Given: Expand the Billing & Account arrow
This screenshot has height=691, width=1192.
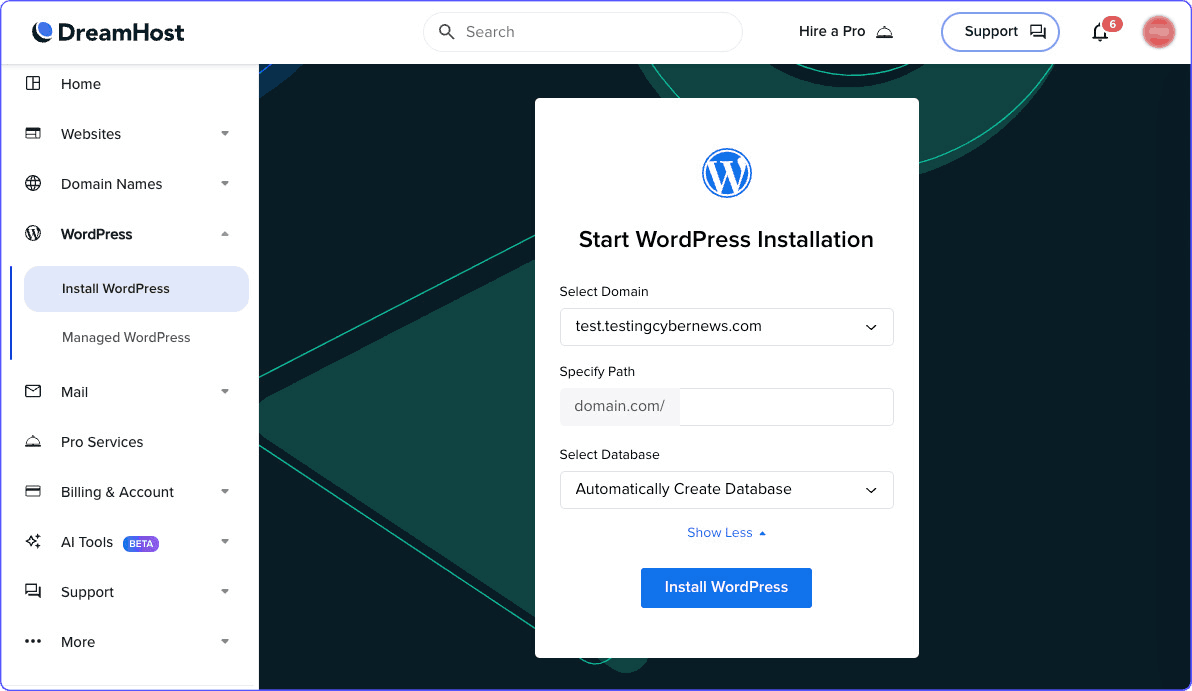Looking at the screenshot, I should pyautogui.click(x=225, y=492).
